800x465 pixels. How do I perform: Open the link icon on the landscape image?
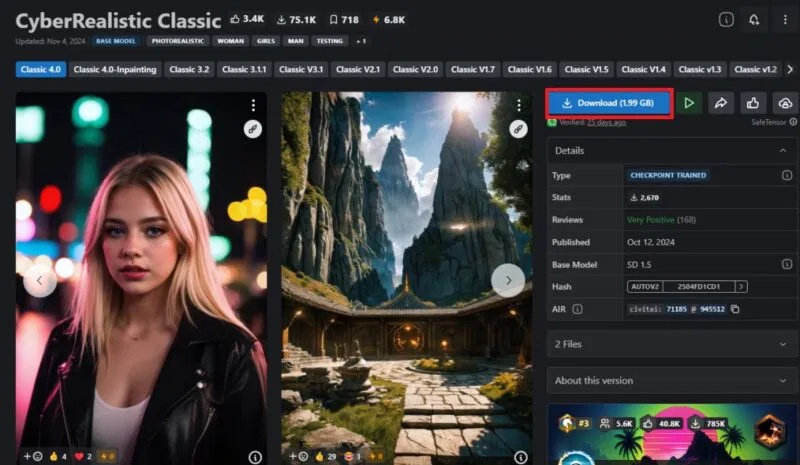518,128
